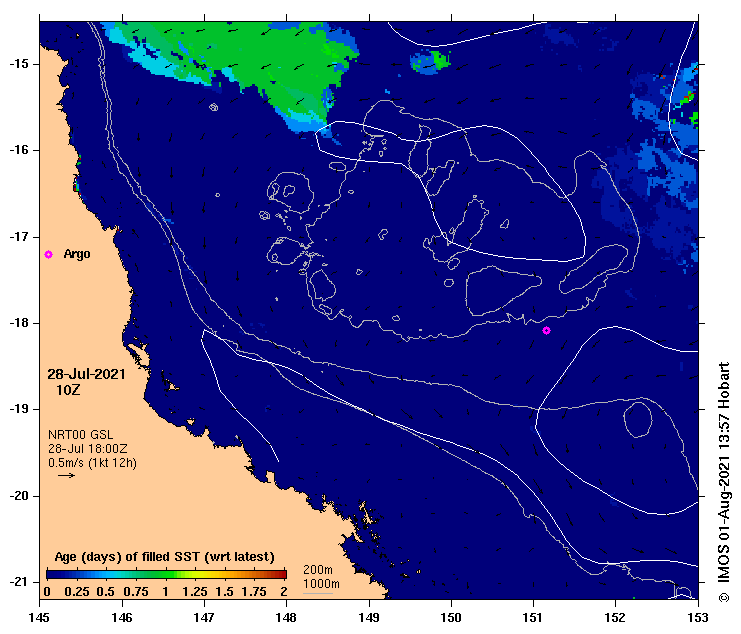
Task: Click the '151' longitude axis label
Action: (x=533, y=617)
